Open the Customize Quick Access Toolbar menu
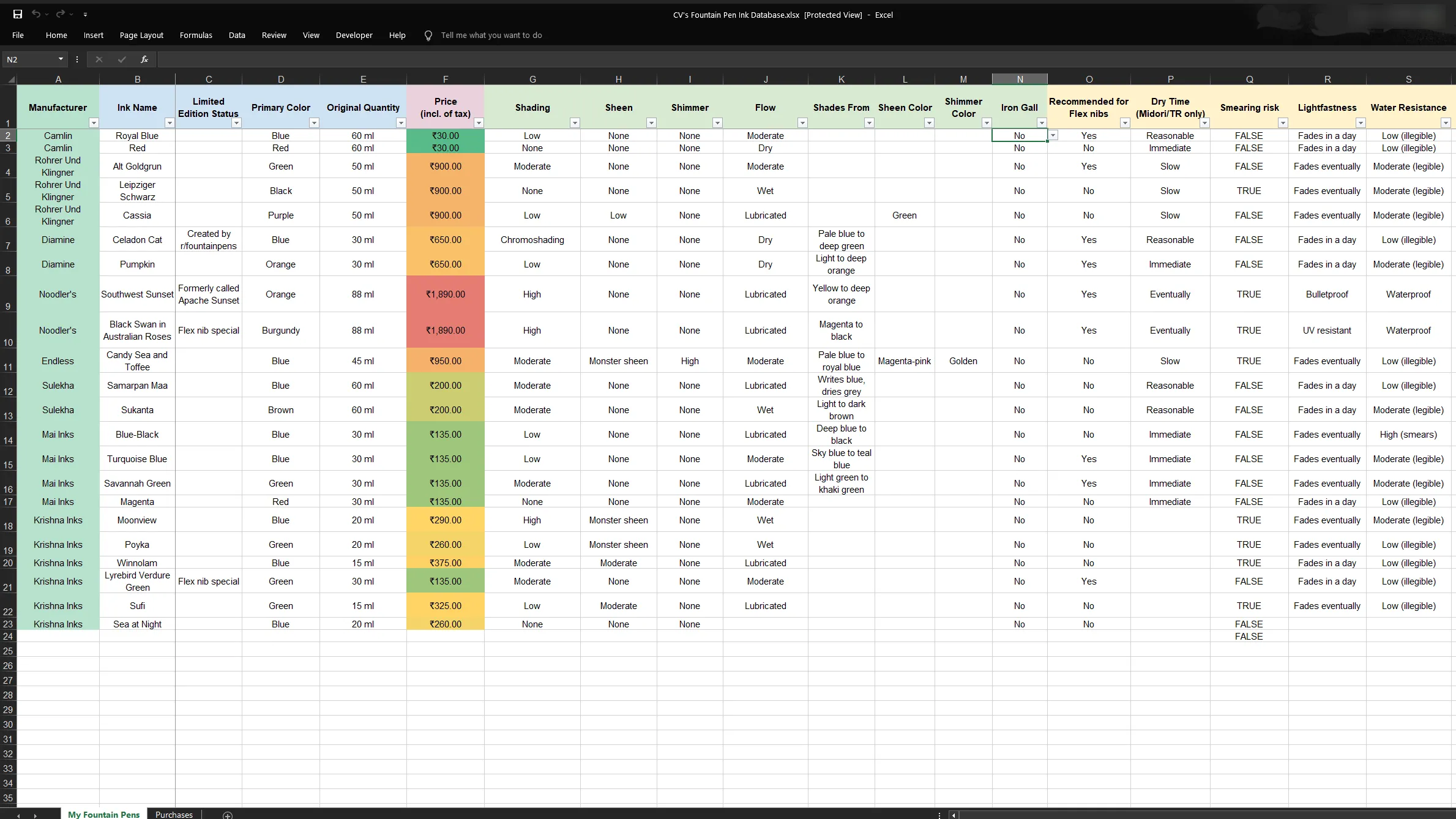Viewport: 1456px width, 819px height. (x=86, y=14)
